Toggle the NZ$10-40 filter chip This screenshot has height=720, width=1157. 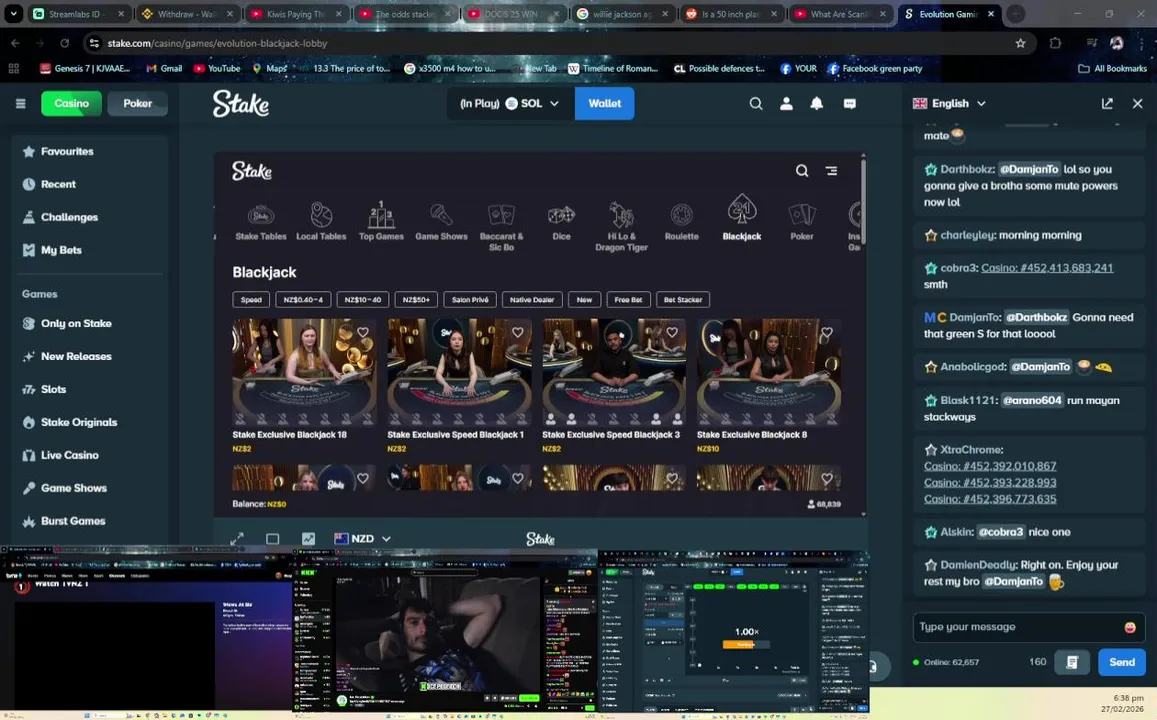[363, 300]
